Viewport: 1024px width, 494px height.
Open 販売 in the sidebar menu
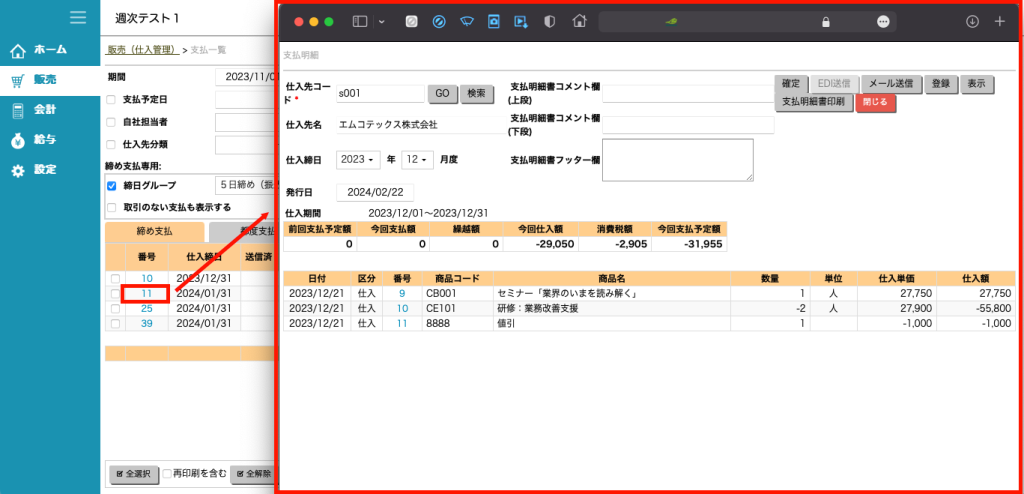pyautogui.click(x=45, y=80)
